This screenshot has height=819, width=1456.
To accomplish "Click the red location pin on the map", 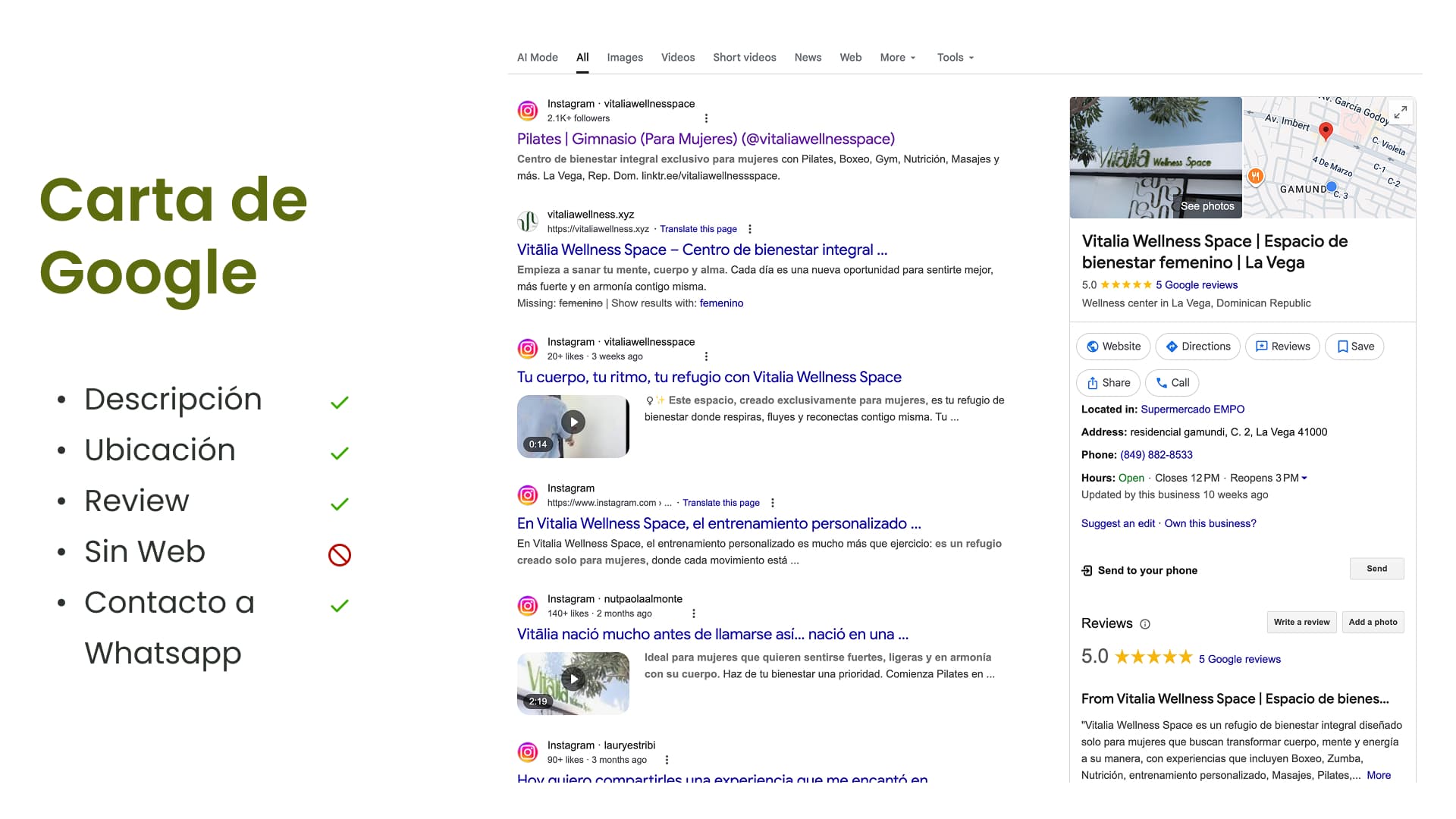I will (x=1326, y=130).
